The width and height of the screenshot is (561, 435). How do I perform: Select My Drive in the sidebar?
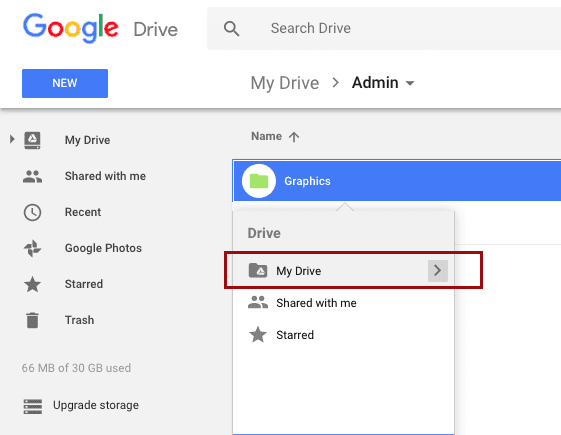87,140
